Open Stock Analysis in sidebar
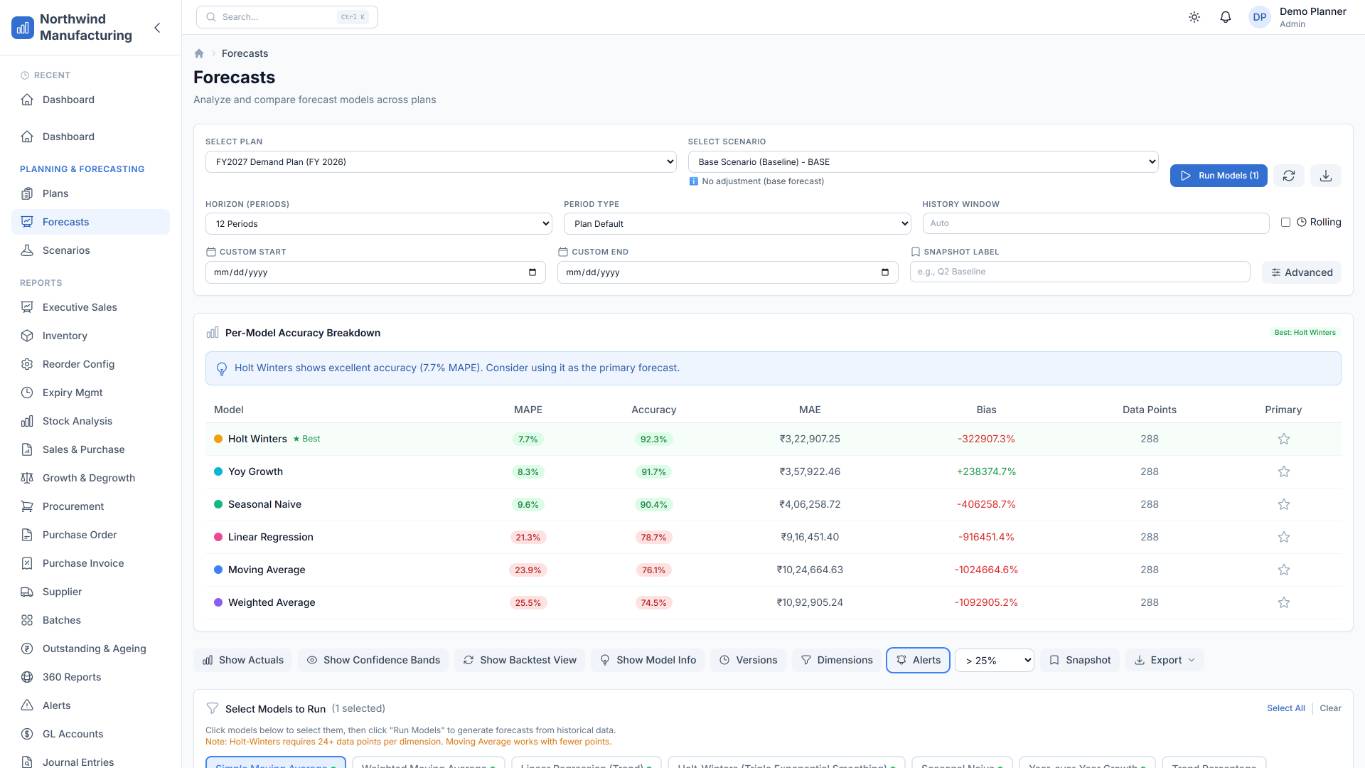 tap(90, 421)
